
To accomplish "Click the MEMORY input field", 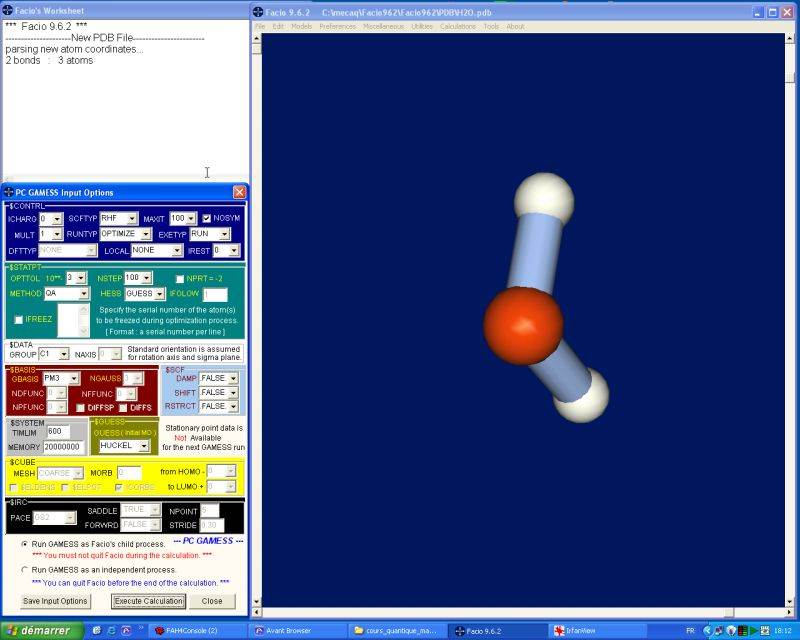I will point(63,447).
